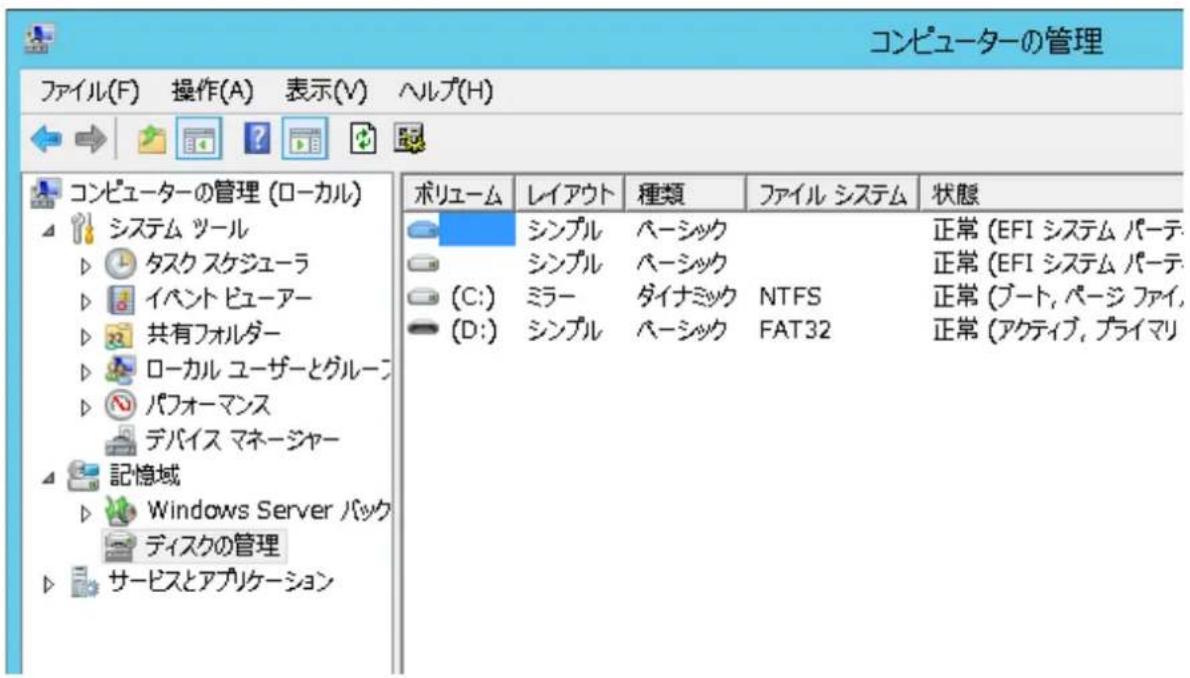Sort by the 種類 column header
Viewport: 1190px width, 678px height.
685,194
